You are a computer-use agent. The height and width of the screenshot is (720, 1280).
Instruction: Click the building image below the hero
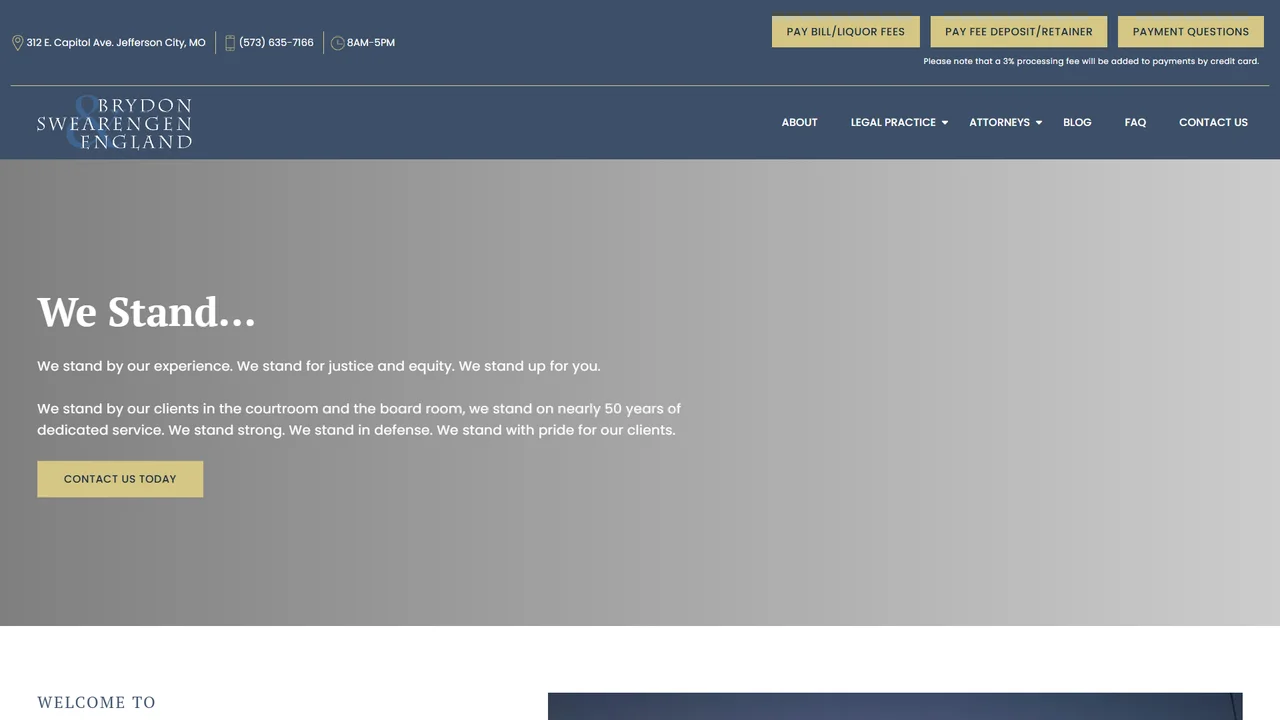pos(895,706)
